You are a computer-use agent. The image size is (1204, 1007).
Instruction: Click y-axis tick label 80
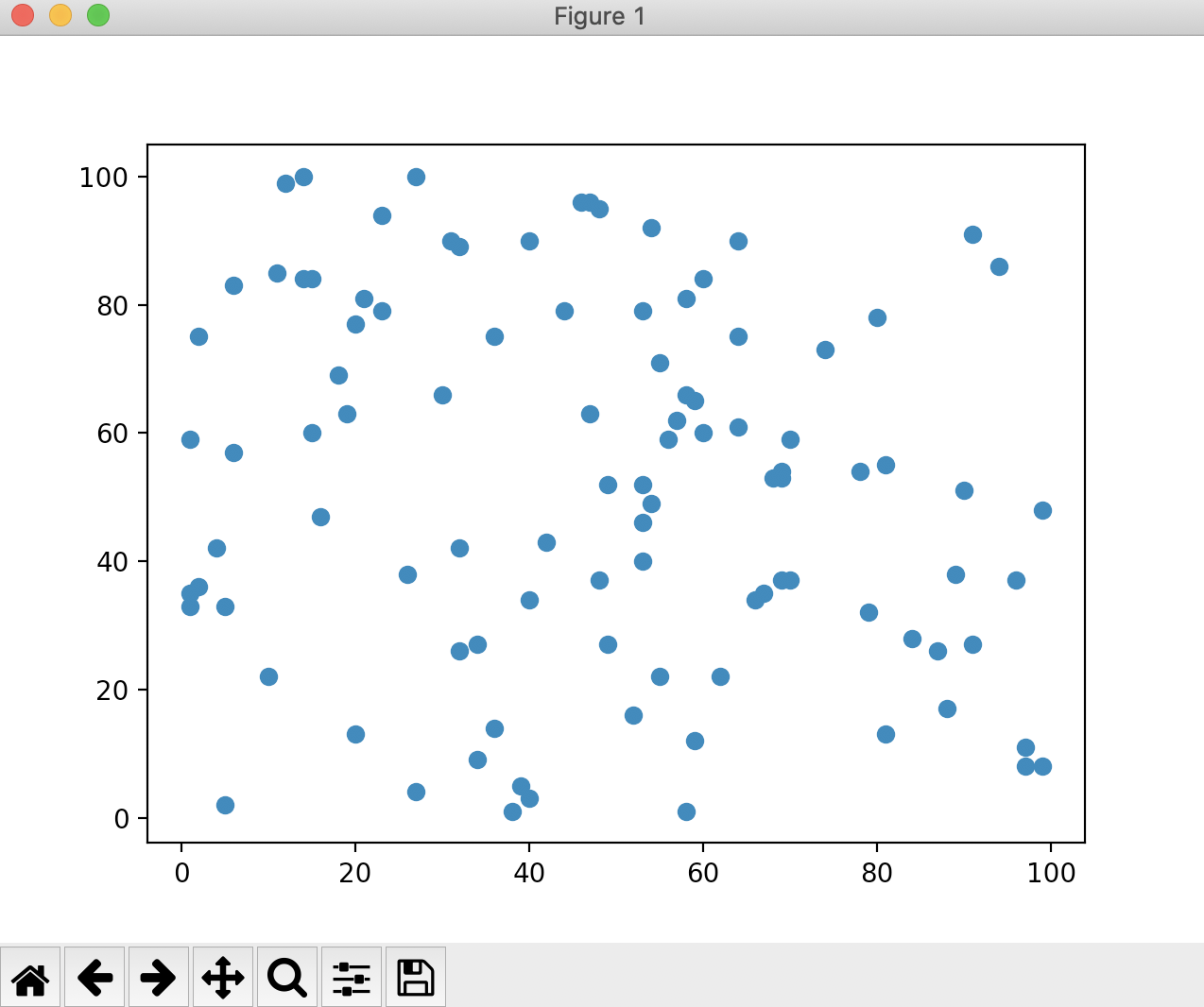pos(112,306)
